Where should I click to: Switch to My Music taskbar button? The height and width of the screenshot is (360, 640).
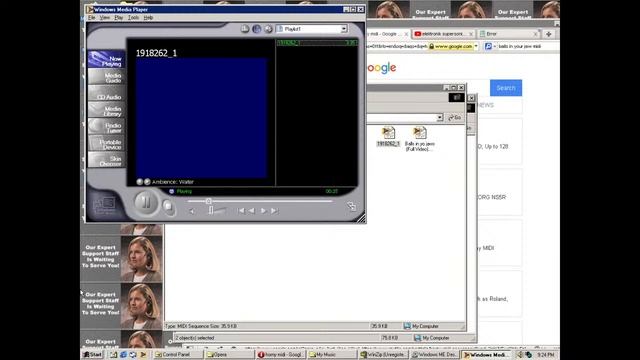click(332, 355)
